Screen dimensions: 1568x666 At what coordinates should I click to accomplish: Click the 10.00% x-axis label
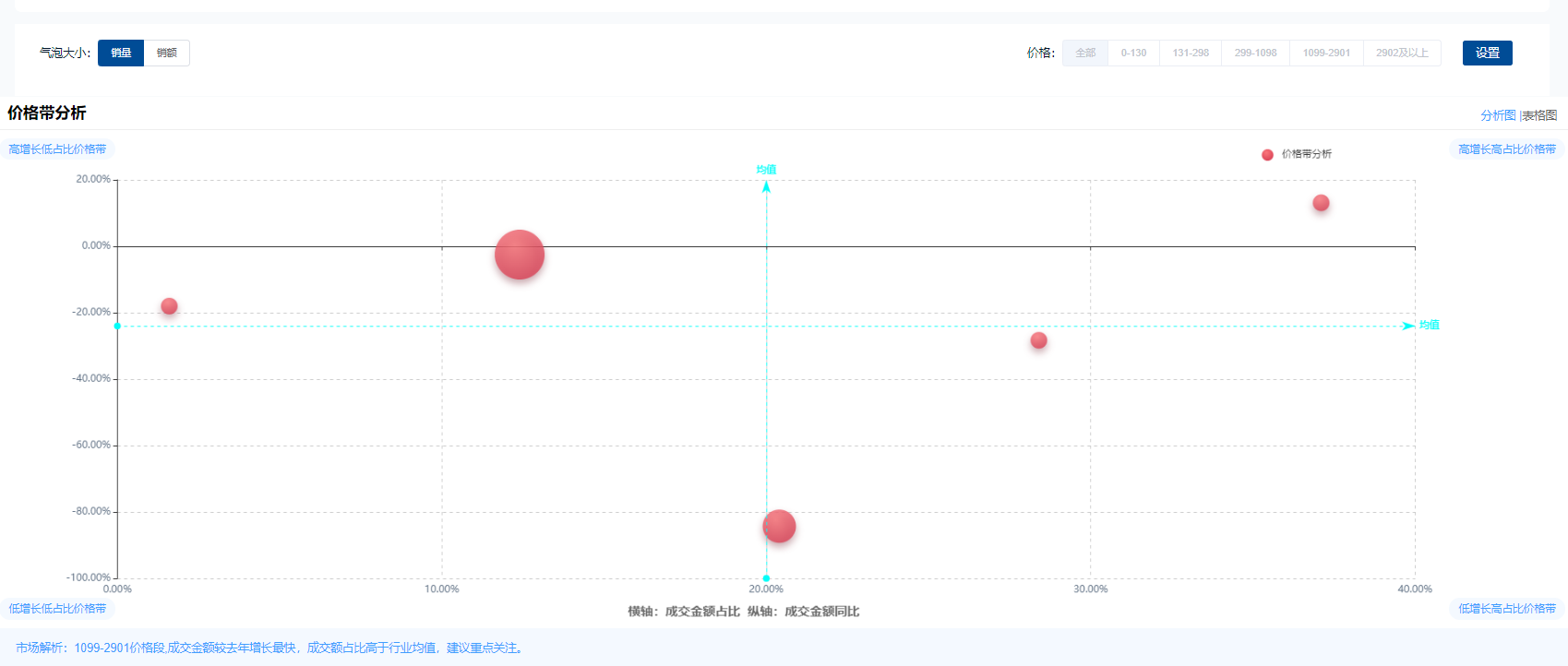pyautogui.click(x=442, y=589)
